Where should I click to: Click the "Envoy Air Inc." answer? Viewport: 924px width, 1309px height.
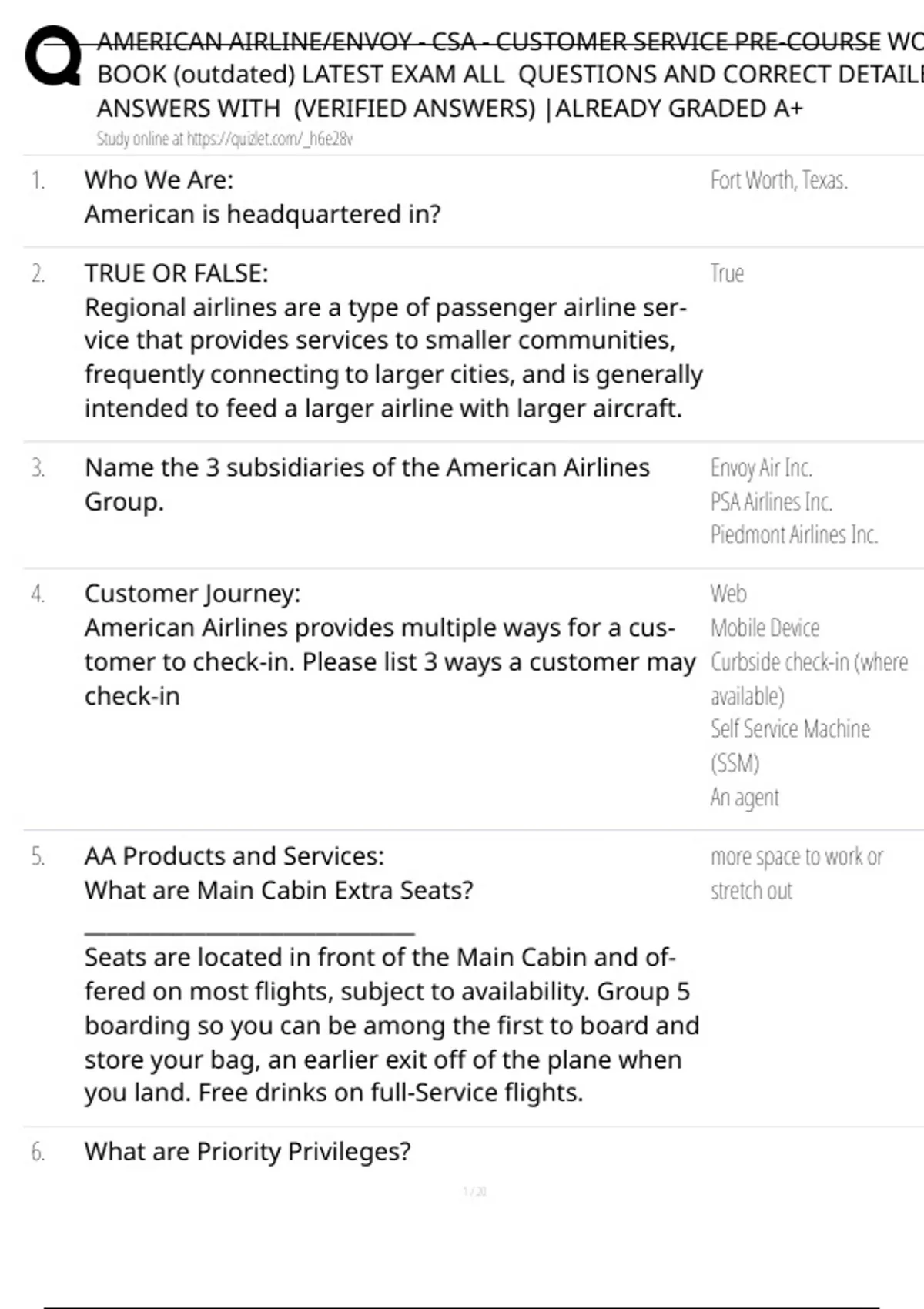761,468
